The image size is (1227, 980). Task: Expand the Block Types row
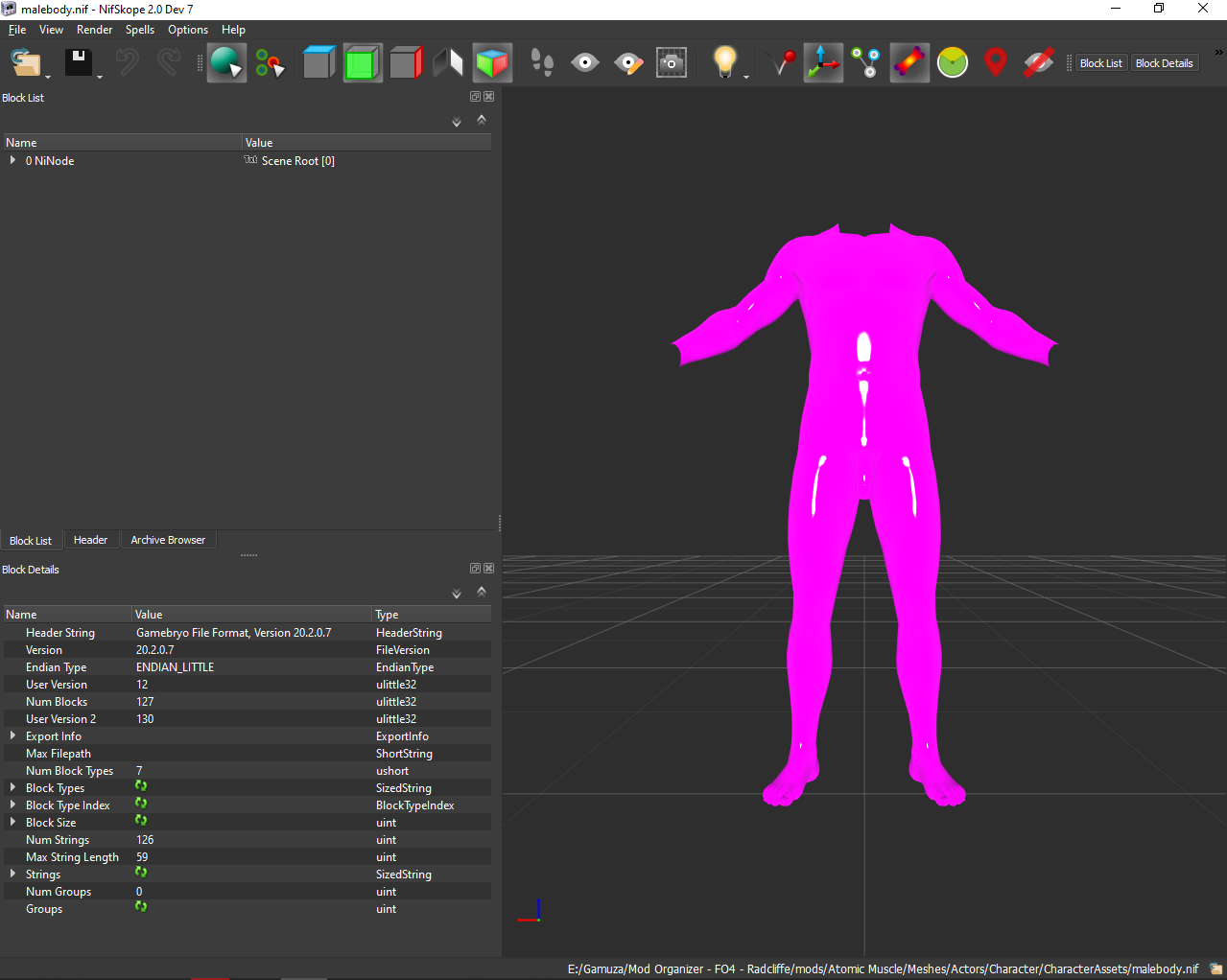coord(12,787)
